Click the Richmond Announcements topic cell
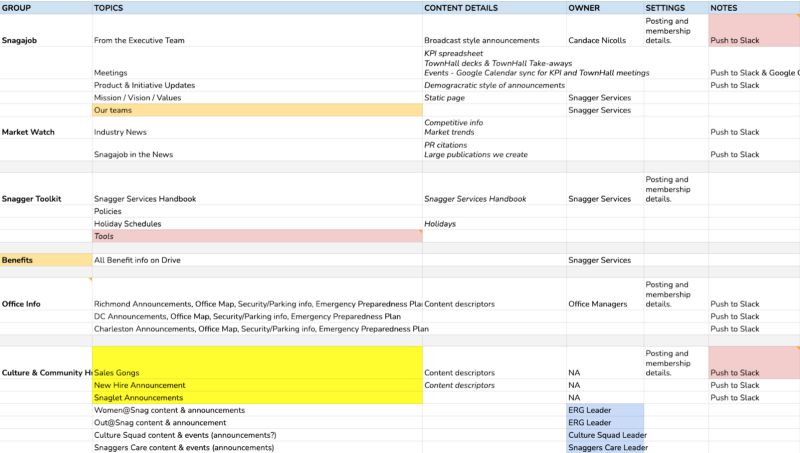Viewport: 800px width, 453px height. (x=257, y=294)
